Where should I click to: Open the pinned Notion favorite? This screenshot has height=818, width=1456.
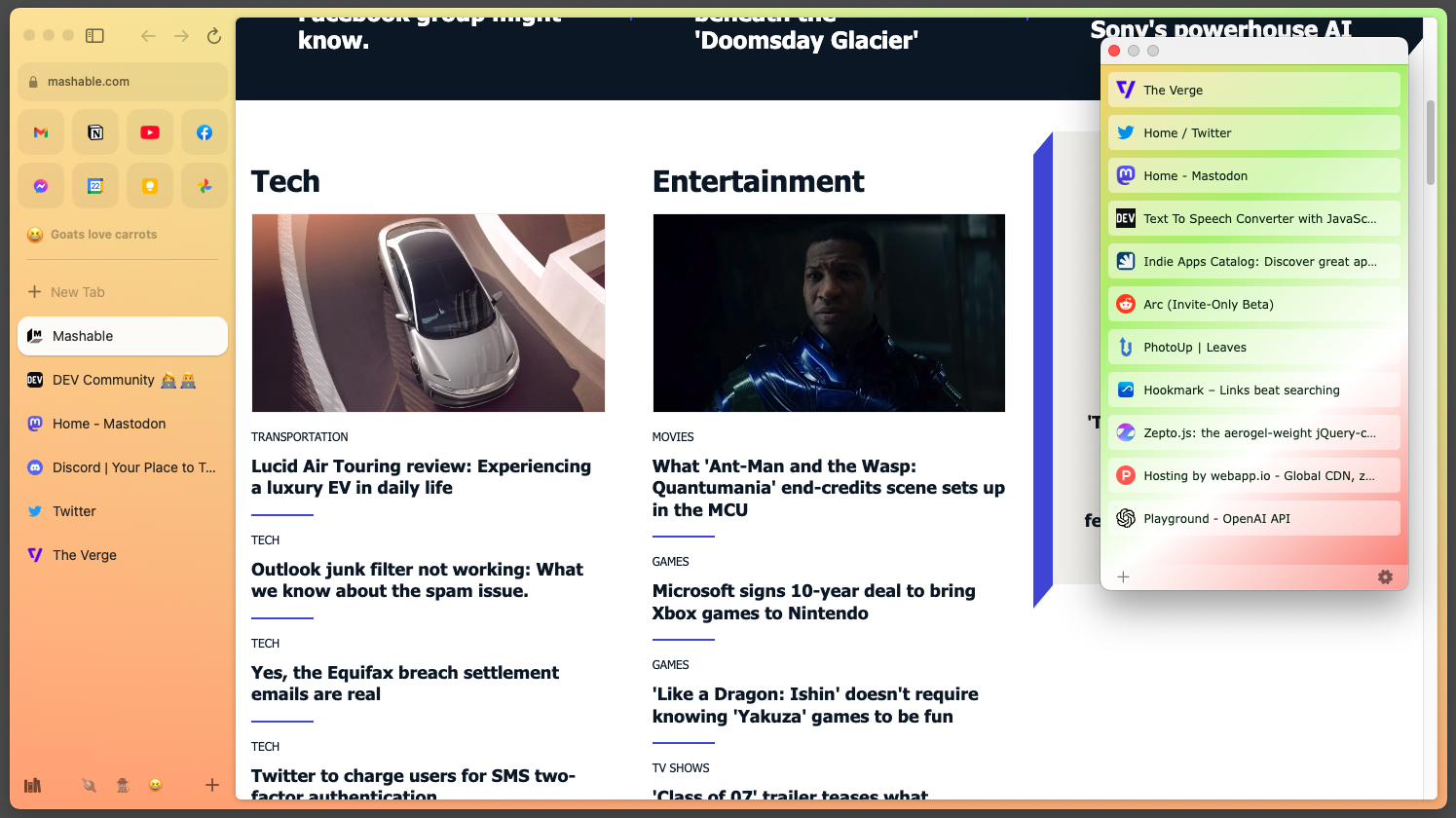click(x=95, y=132)
